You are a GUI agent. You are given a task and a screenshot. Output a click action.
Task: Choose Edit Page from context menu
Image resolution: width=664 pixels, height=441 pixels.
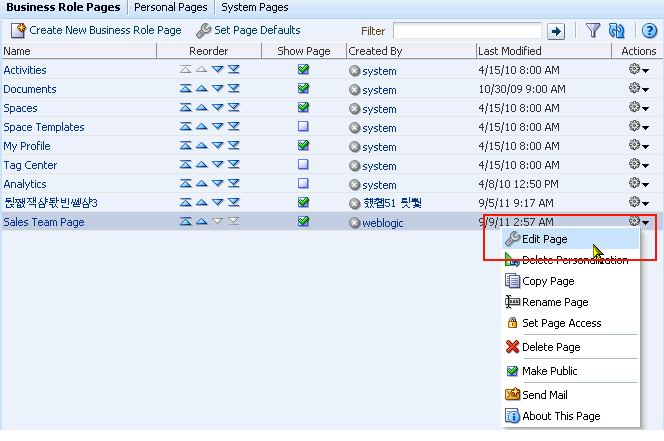pyautogui.click(x=544, y=239)
